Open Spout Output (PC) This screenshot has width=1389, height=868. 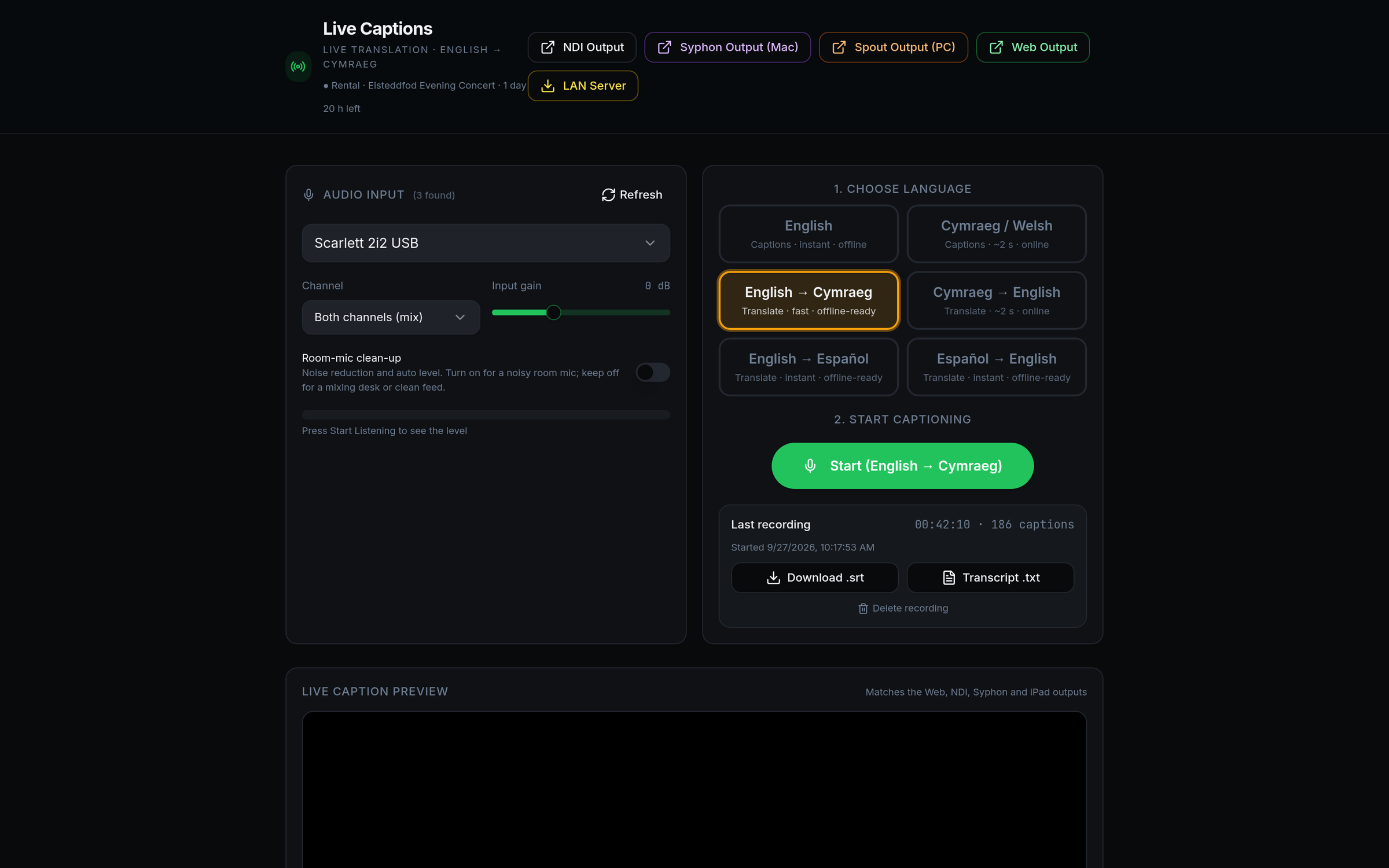893,47
